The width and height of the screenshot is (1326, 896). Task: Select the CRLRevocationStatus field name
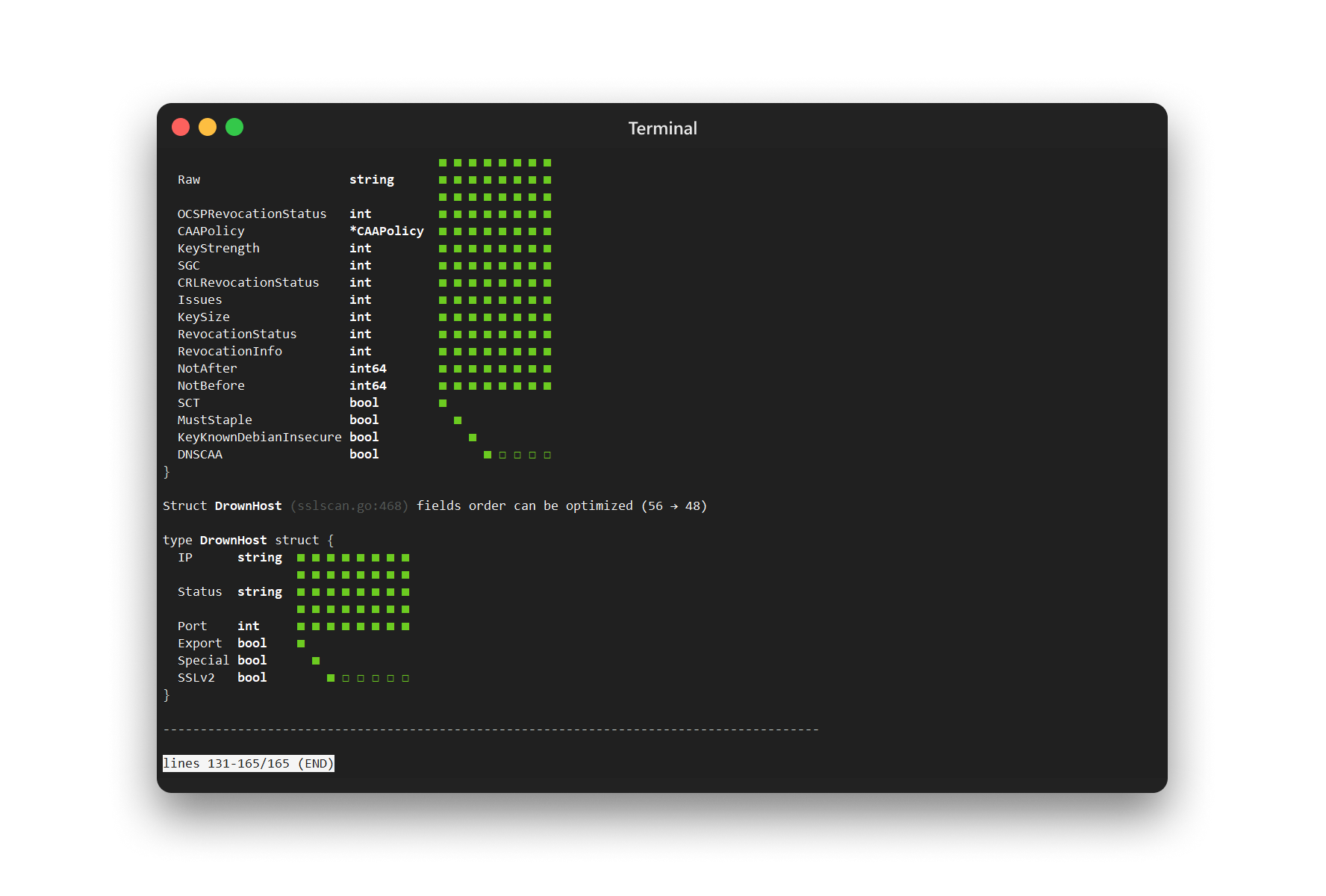pyautogui.click(x=249, y=283)
